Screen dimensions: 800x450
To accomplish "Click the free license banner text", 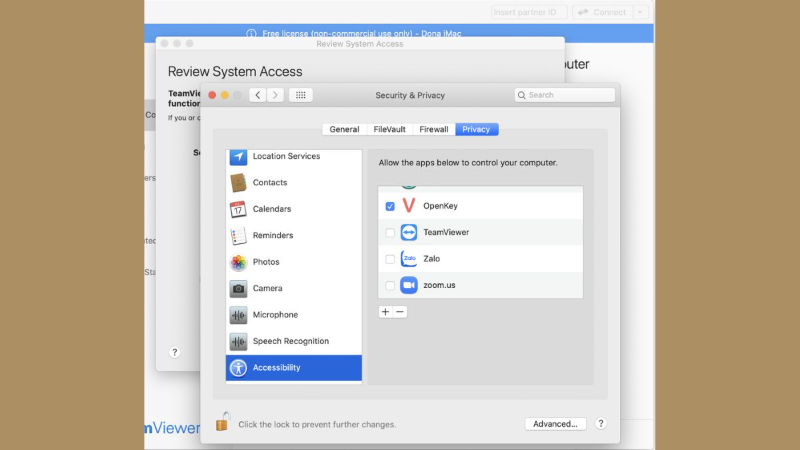I will coord(362,34).
